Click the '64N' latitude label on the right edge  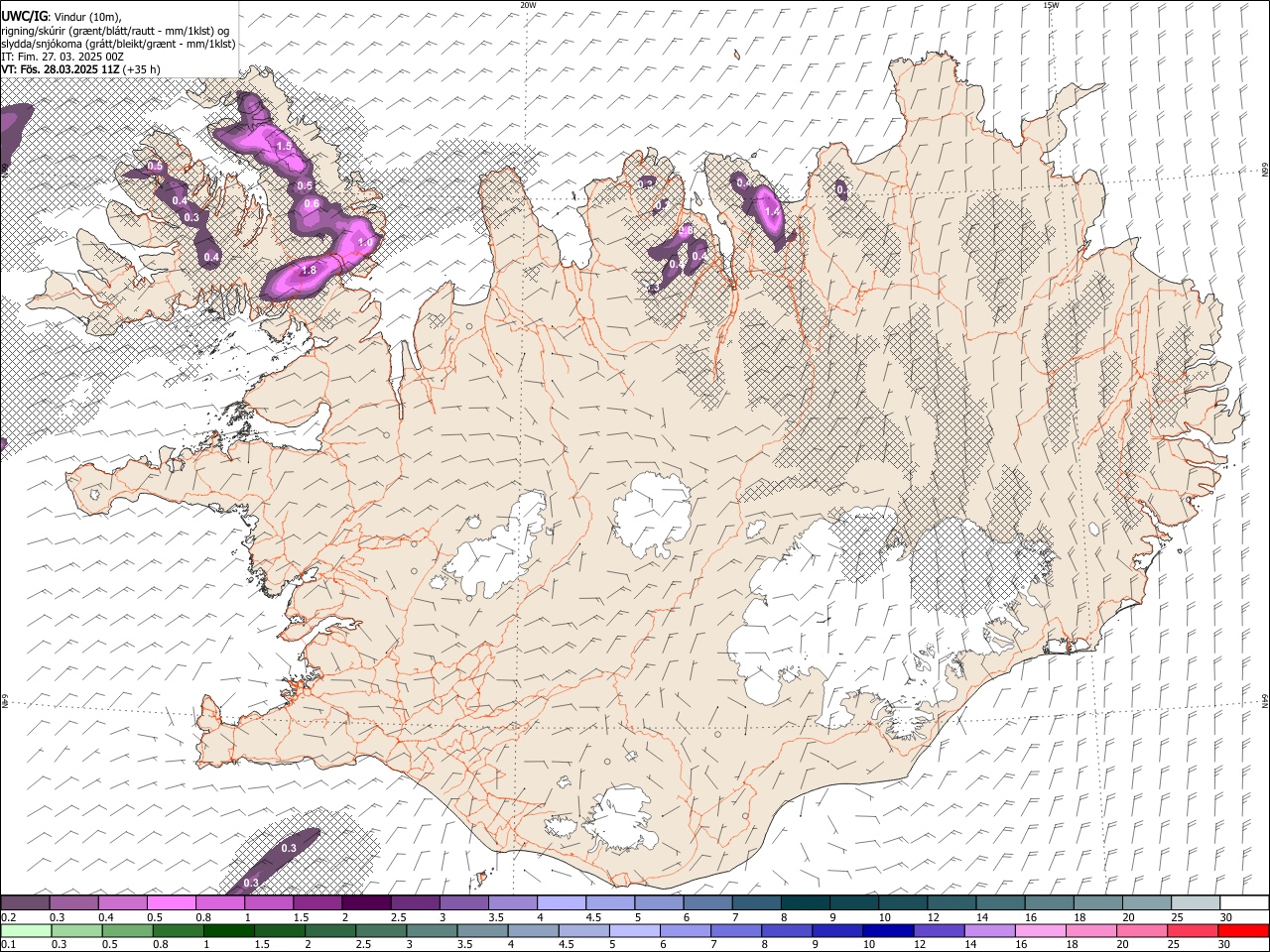(1265, 700)
